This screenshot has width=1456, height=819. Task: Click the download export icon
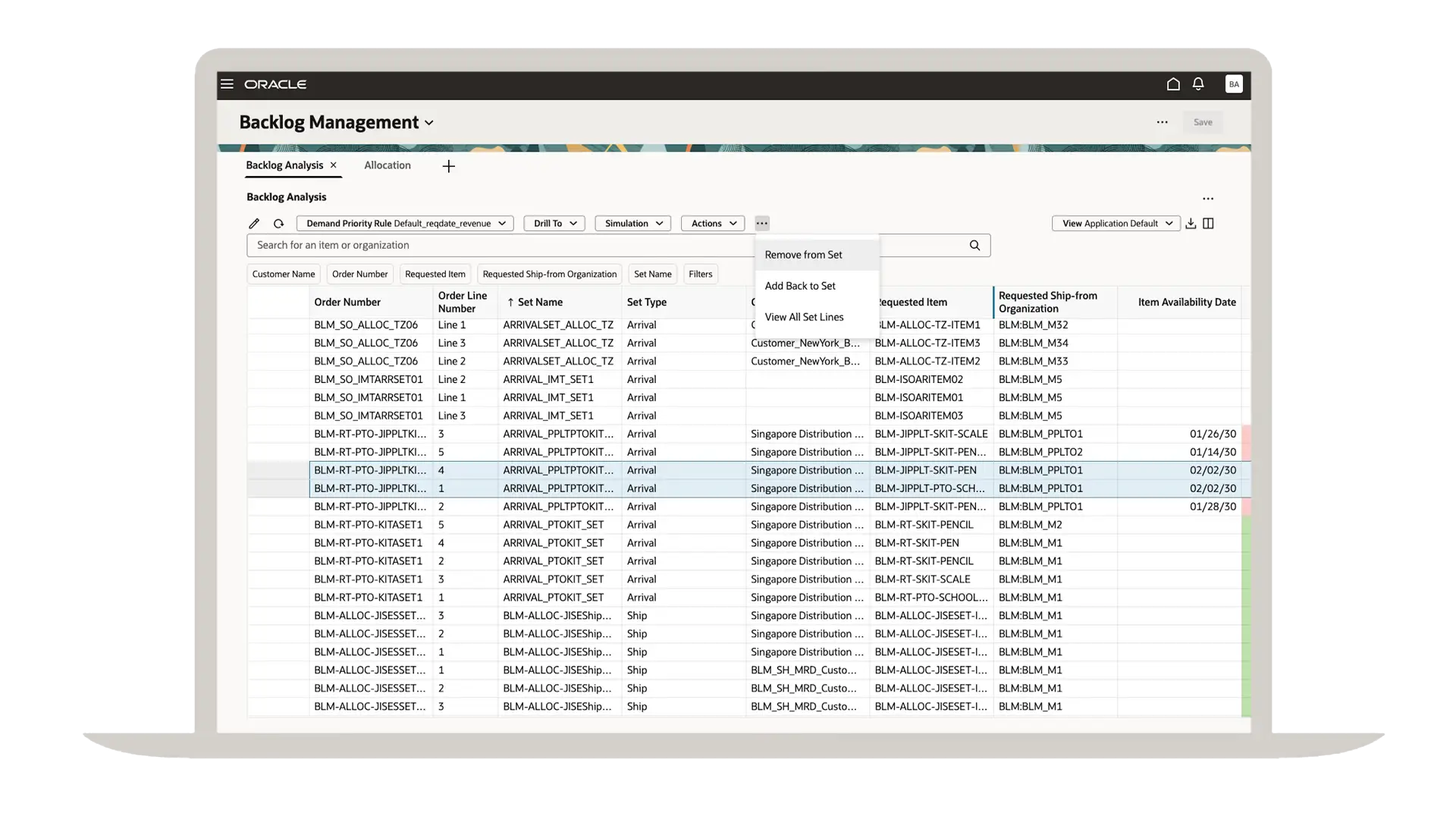(x=1191, y=224)
